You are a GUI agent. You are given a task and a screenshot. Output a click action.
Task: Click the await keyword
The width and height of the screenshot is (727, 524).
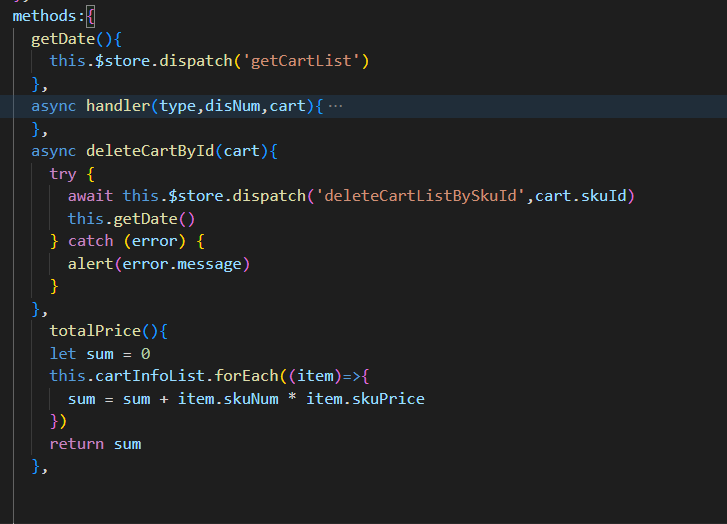click(90, 196)
